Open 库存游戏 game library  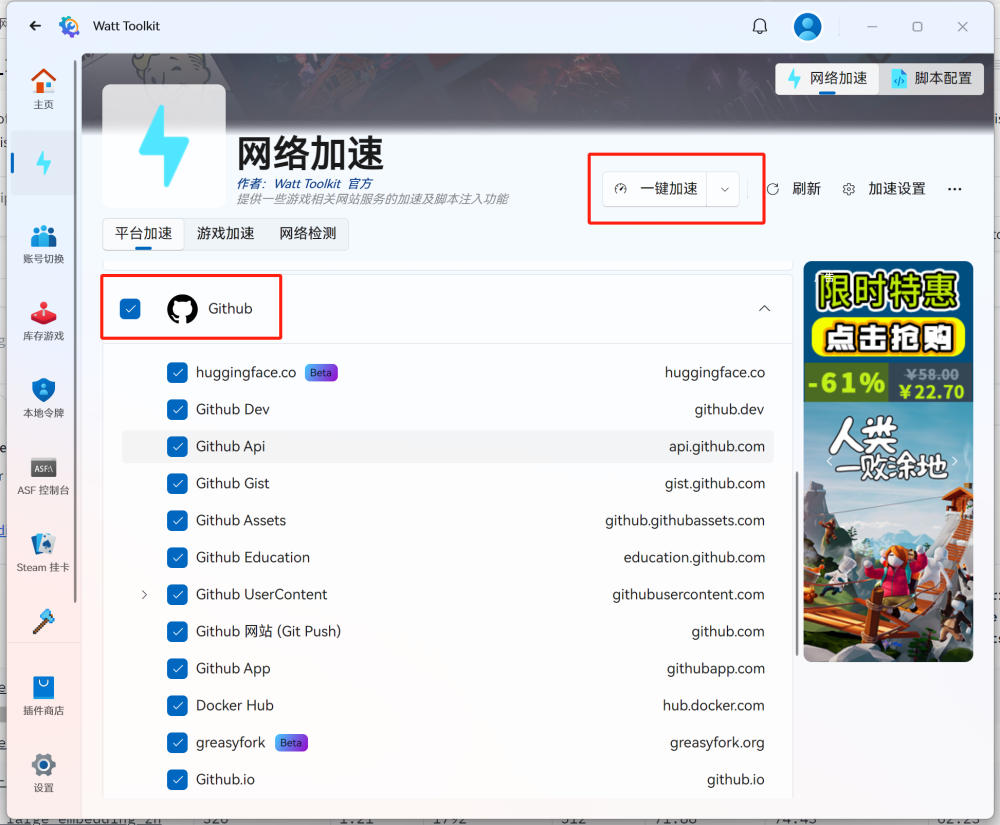click(x=43, y=321)
